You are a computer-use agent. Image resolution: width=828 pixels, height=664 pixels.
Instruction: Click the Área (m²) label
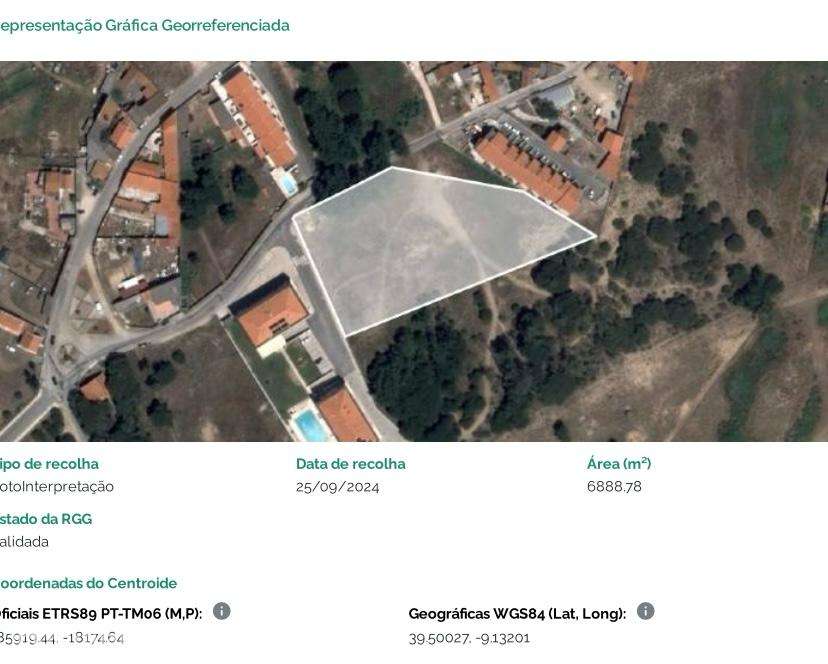point(619,464)
